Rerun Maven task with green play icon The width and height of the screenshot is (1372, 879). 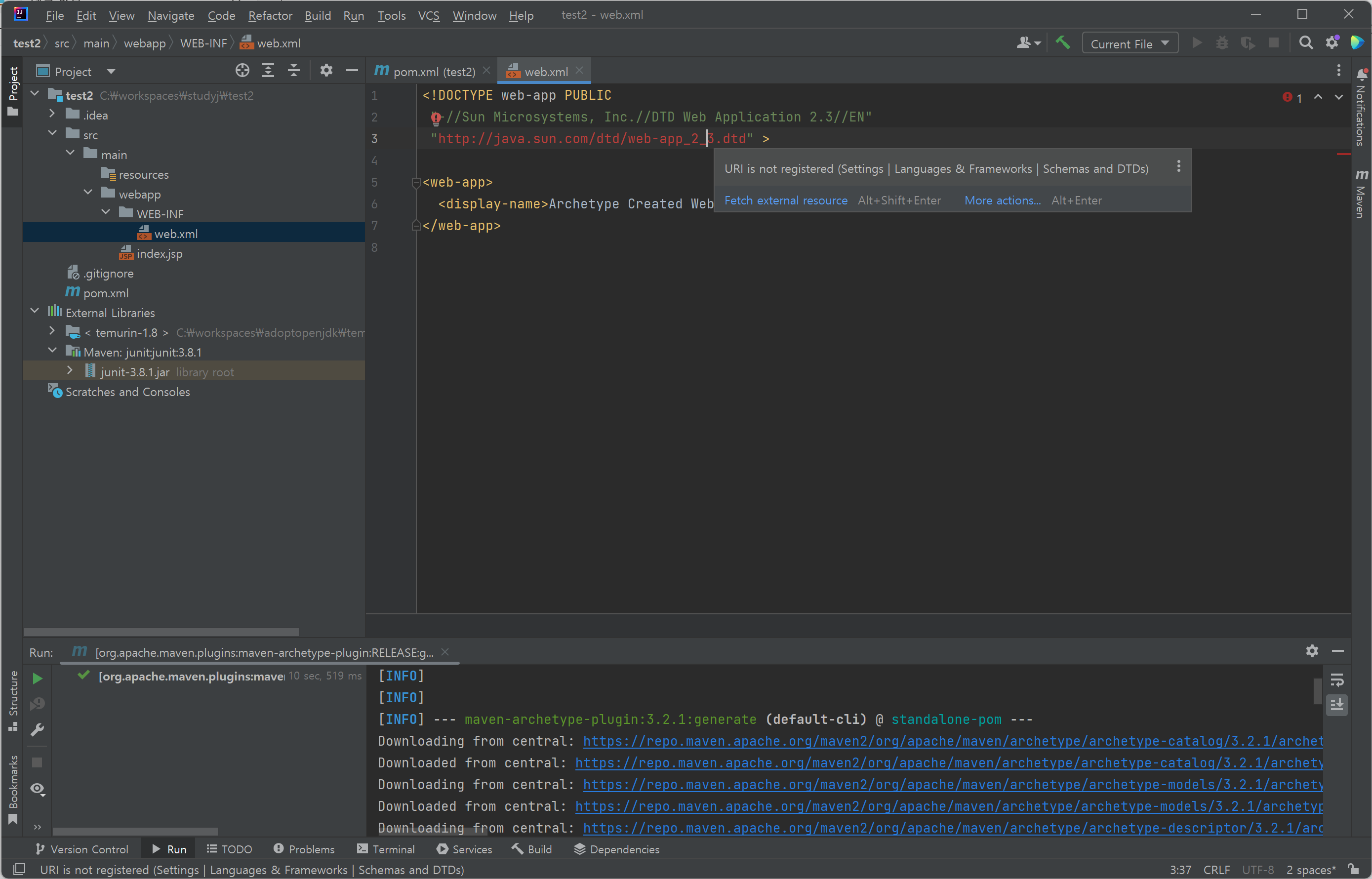pyautogui.click(x=38, y=678)
